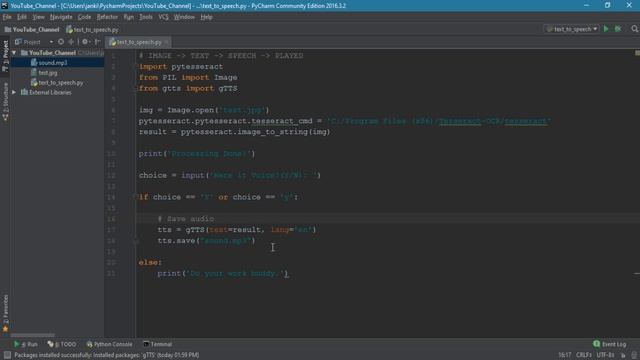The image size is (640, 360).
Task: Click the '# Save audio' comment line
Action: coord(186,219)
